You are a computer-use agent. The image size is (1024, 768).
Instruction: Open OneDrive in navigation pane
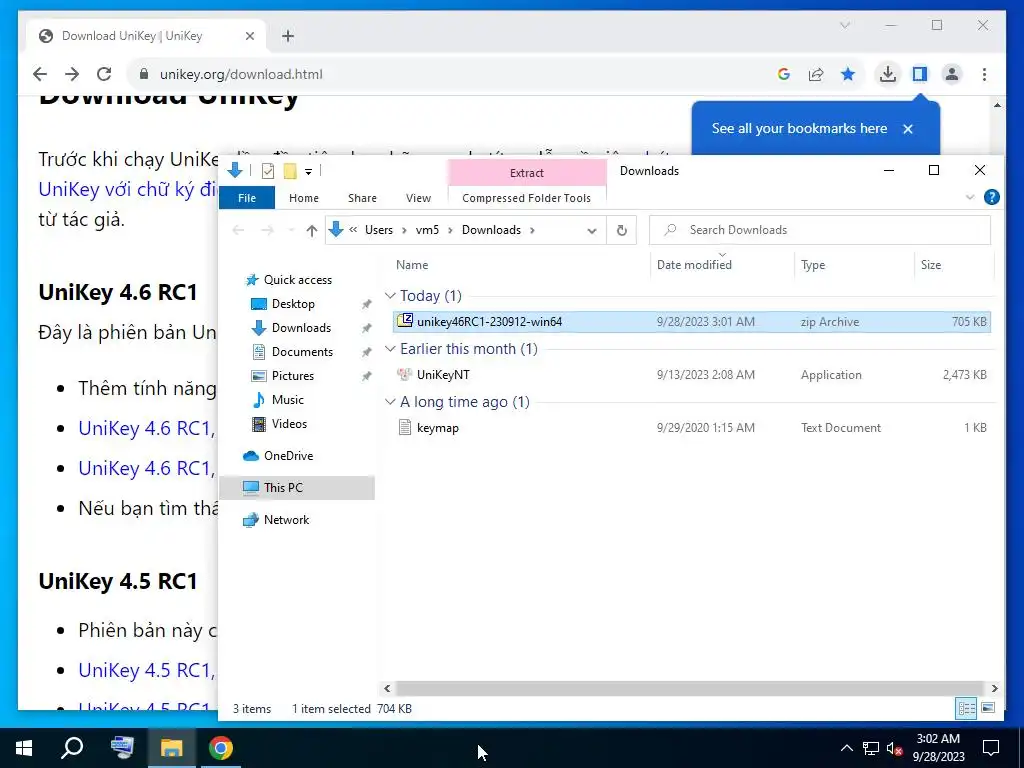[x=288, y=456]
